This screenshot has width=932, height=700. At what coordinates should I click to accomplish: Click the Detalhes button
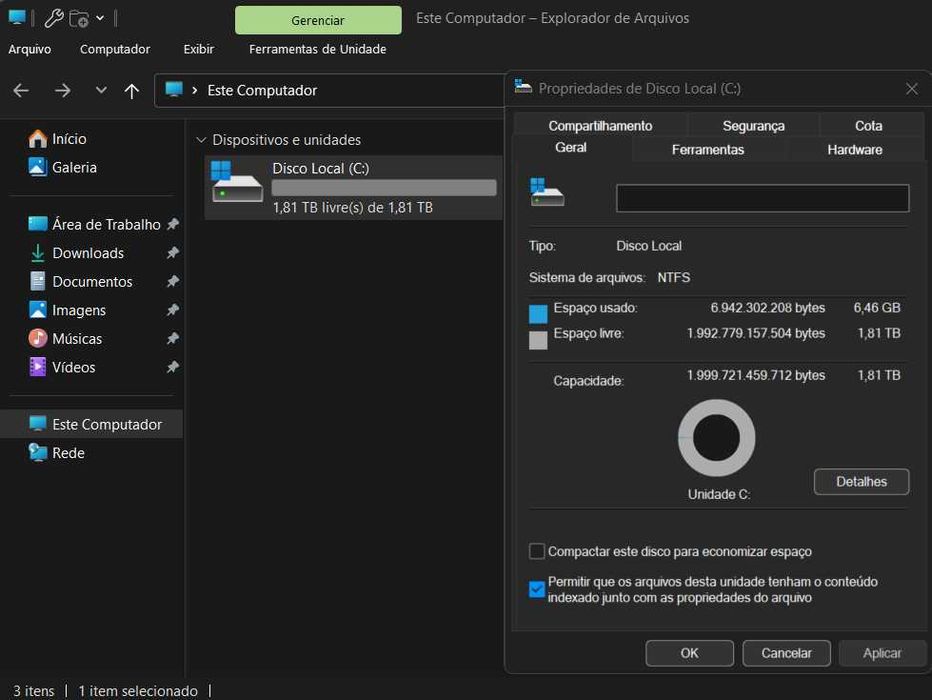(861, 482)
